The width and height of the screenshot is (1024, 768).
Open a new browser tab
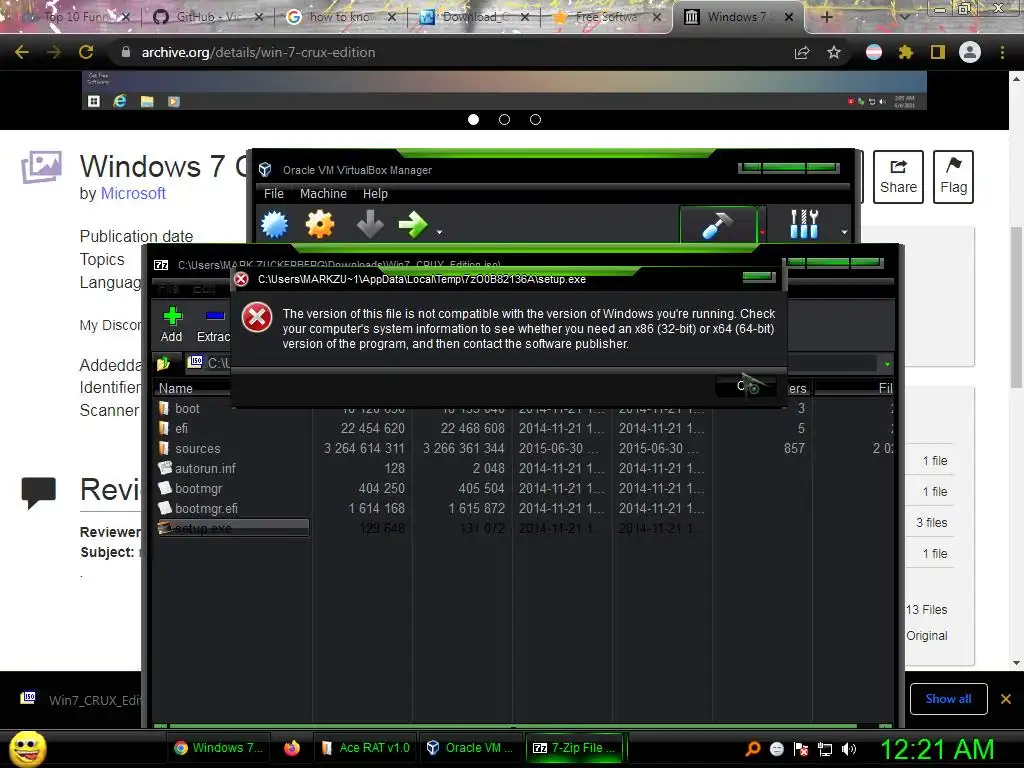[x=827, y=17]
